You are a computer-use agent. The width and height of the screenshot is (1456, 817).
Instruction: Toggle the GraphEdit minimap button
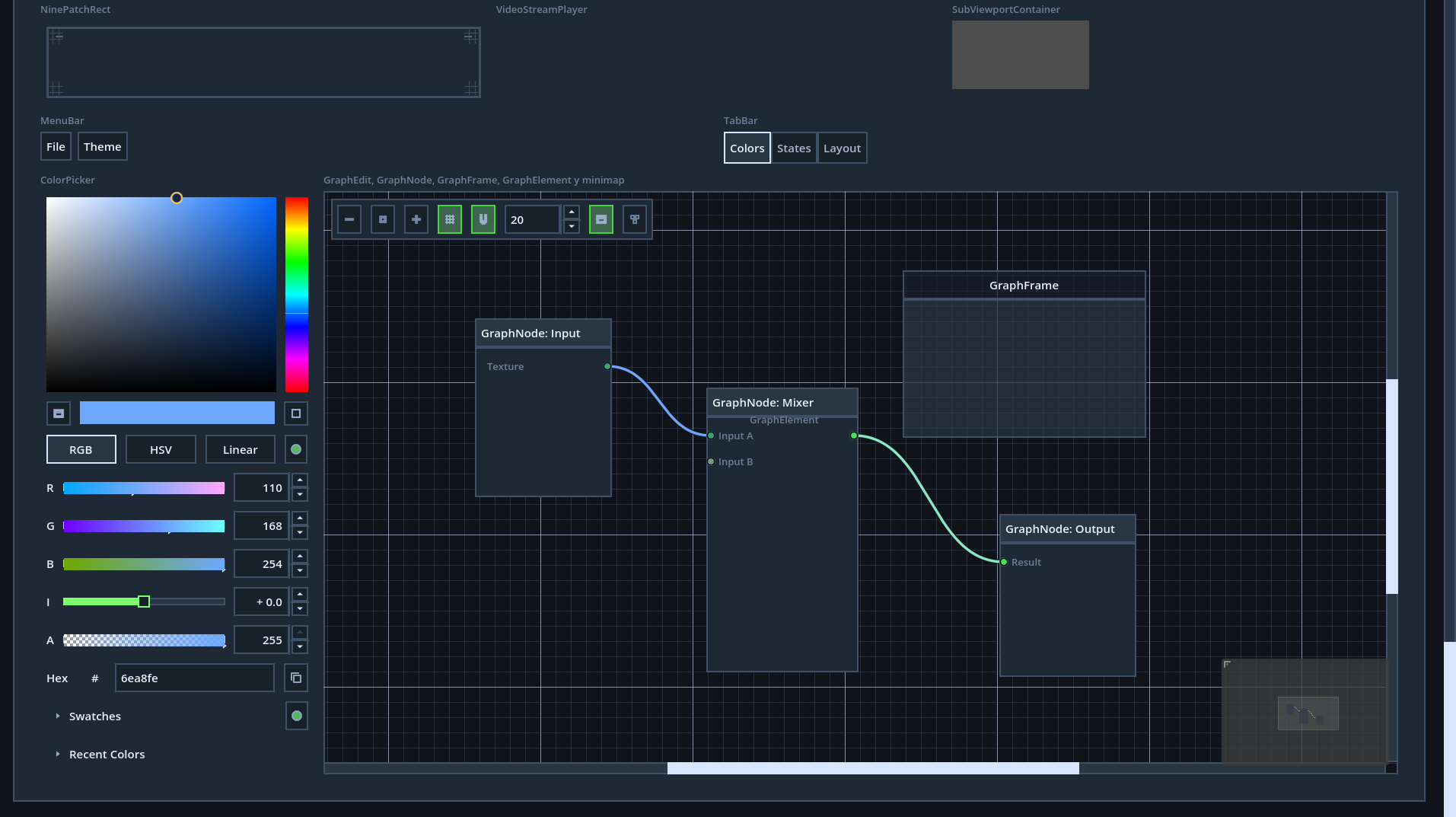601,219
